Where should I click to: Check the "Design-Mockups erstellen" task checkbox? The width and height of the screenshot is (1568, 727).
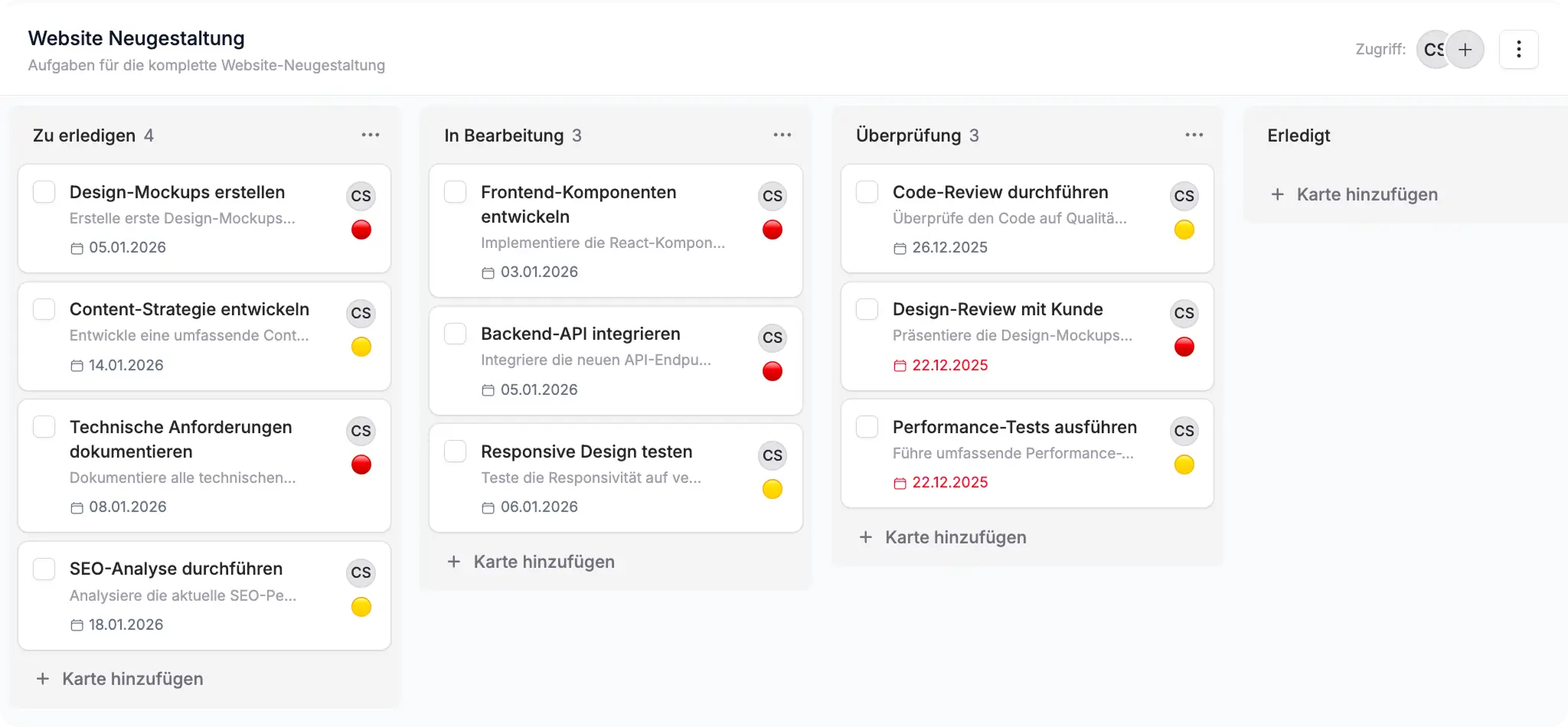coord(44,192)
